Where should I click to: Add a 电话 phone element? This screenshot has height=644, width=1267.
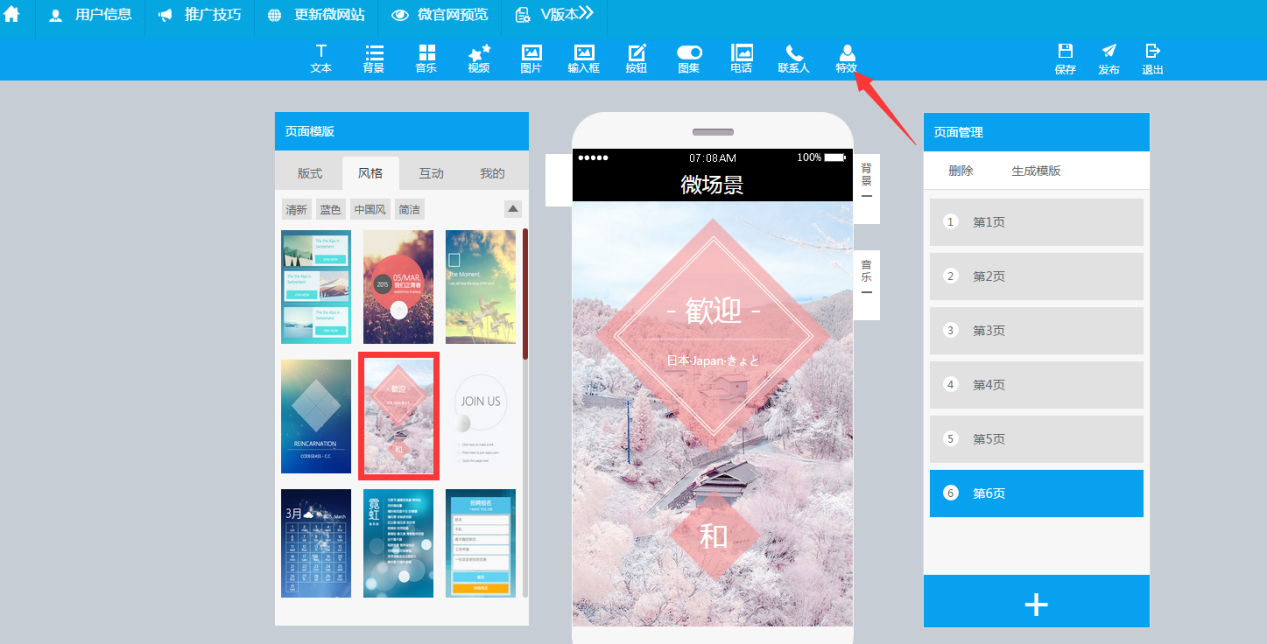pos(741,58)
